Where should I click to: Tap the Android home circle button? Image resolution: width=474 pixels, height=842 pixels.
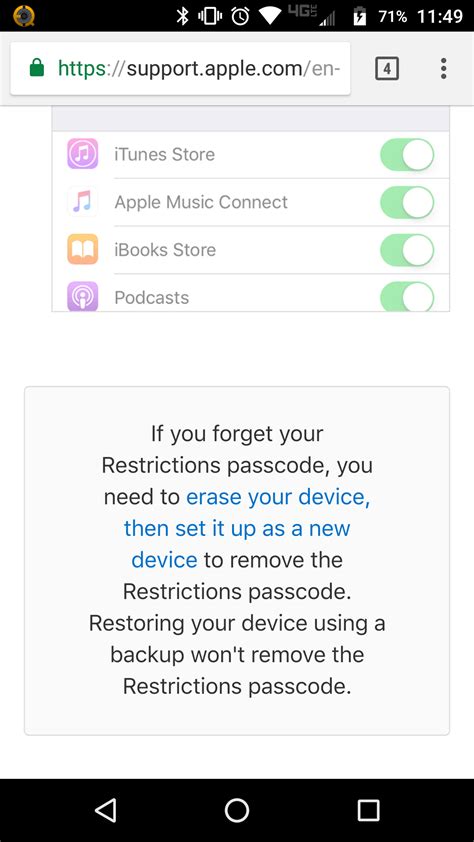click(237, 810)
